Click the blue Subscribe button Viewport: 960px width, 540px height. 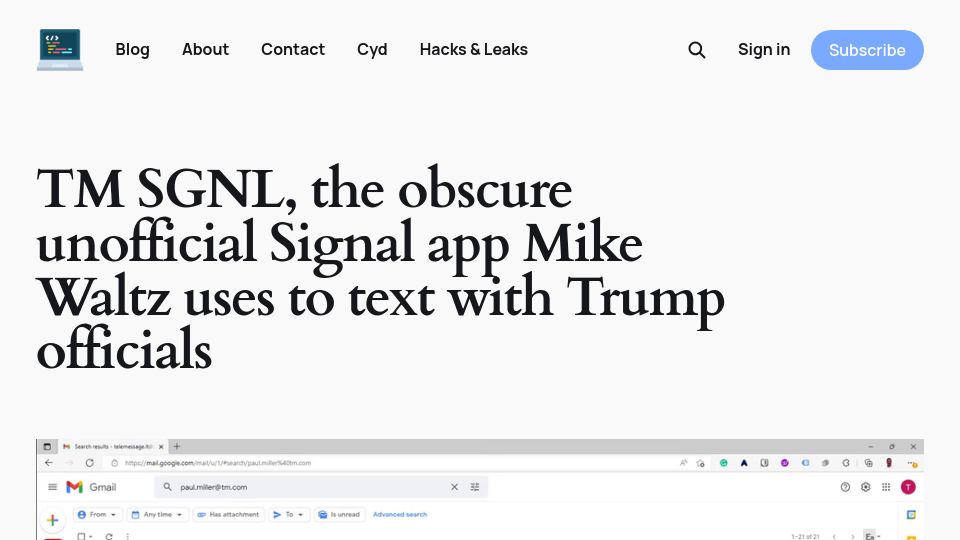point(867,50)
